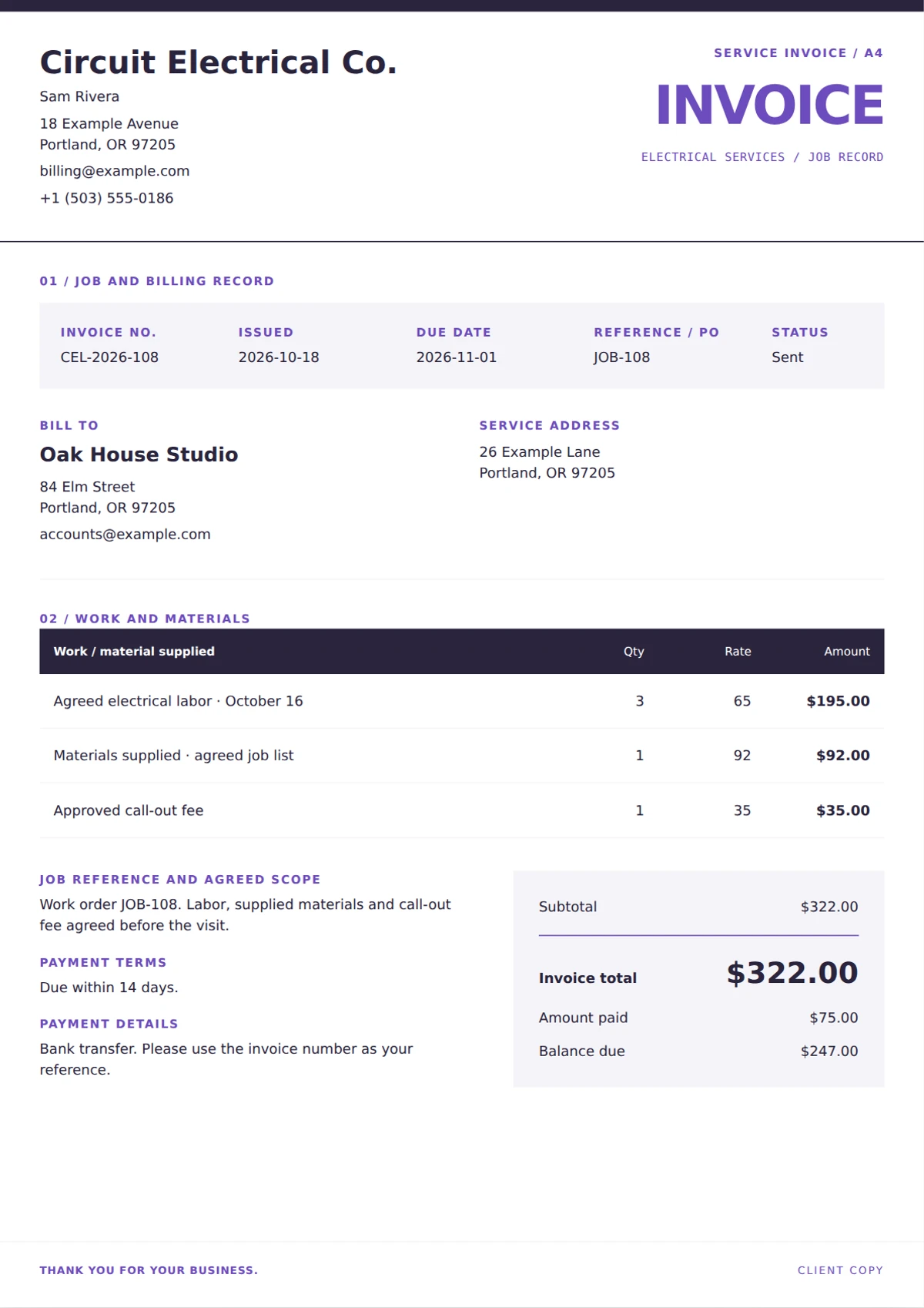Viewport: 924px width, 1308px height.
Task: Click the SERVICE ADDRESS label
Action: 550,426
